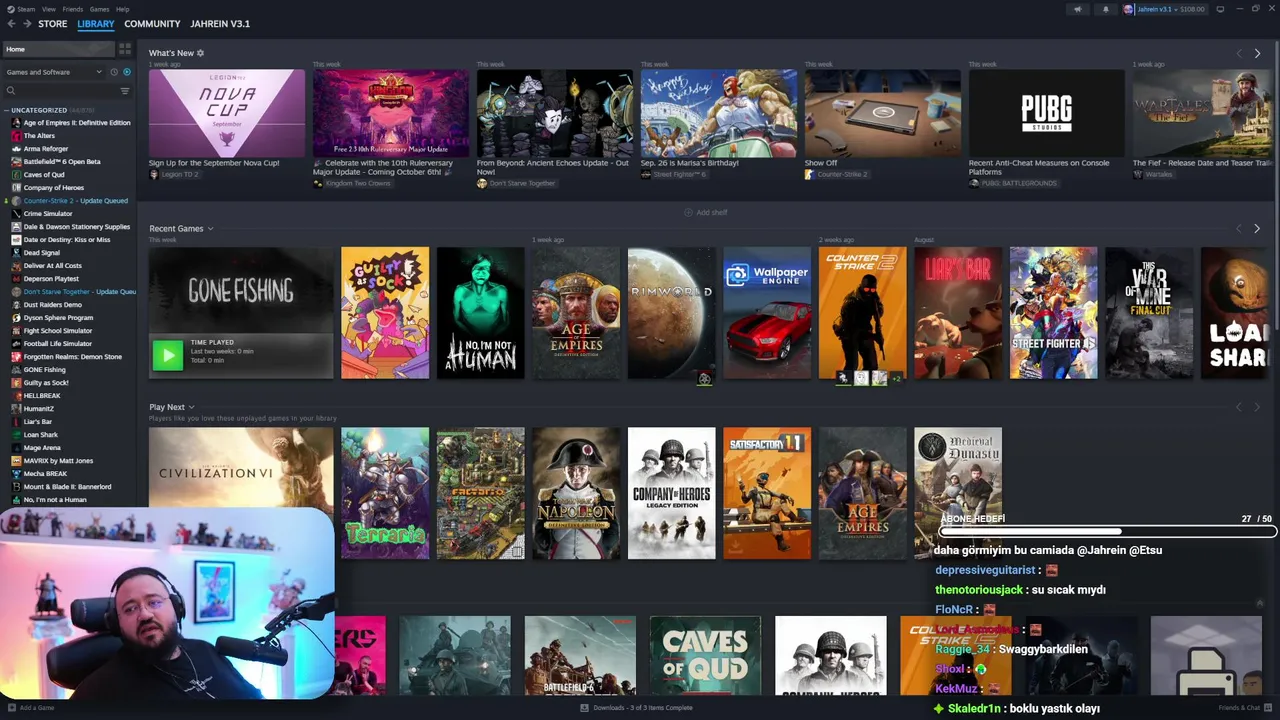Open Friends & Chat panel
This screenshot has width=1280, height=720.
coord(1246,708)
